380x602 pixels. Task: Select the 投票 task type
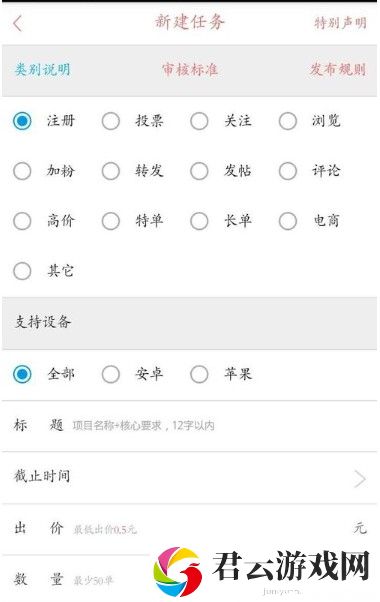click(111, 121)
